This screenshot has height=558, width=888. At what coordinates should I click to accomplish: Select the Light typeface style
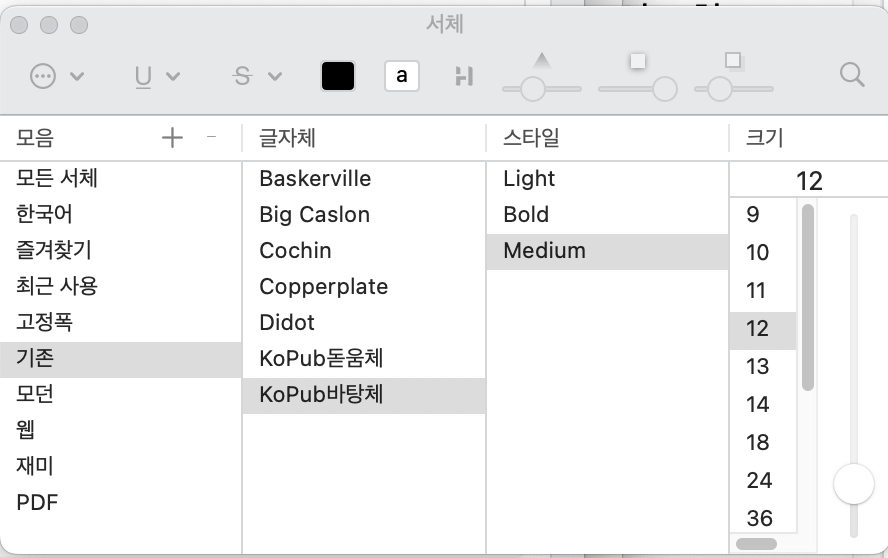coord(607,178)
